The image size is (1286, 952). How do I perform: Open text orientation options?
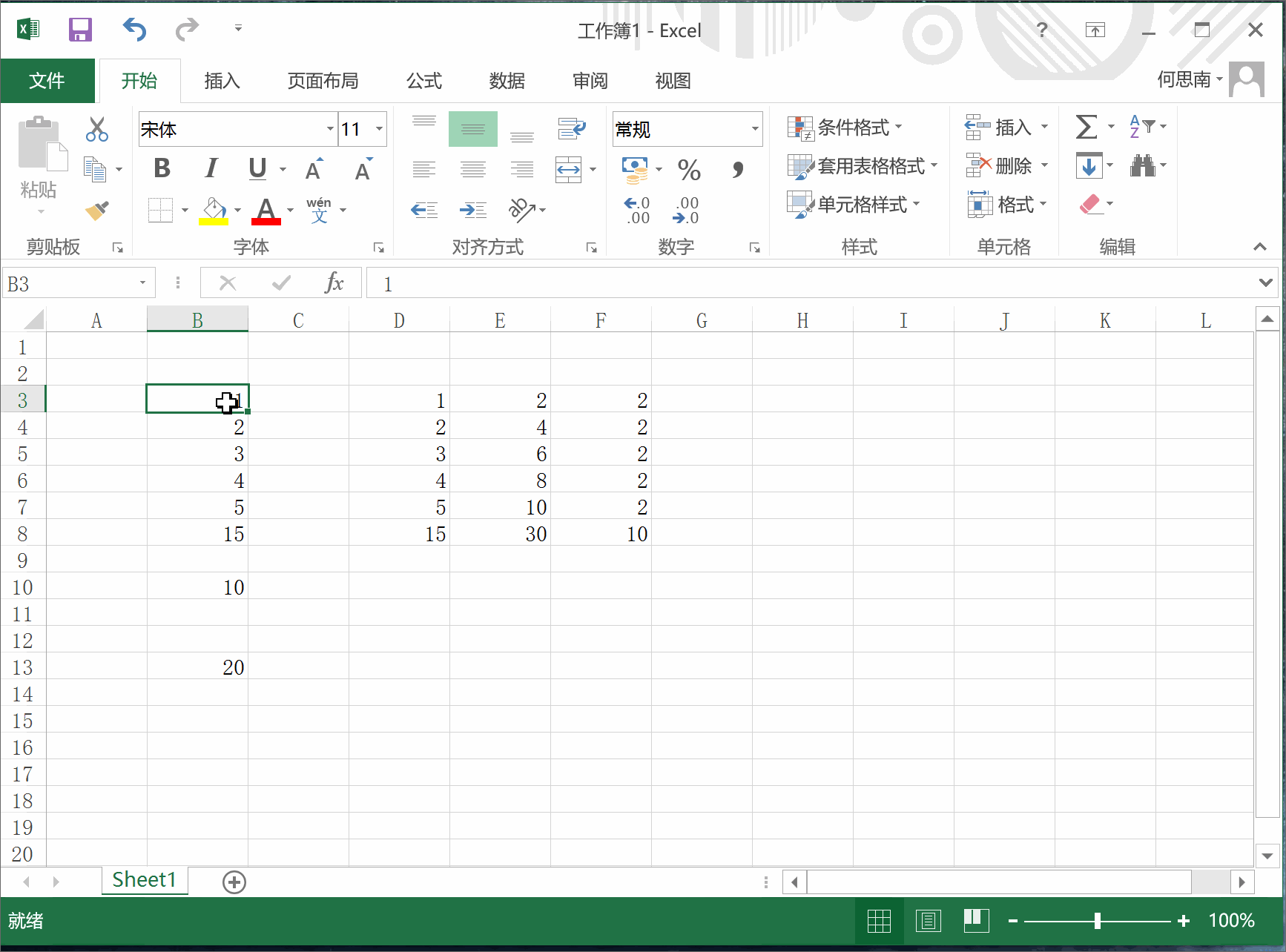click(x=522, y=211)
